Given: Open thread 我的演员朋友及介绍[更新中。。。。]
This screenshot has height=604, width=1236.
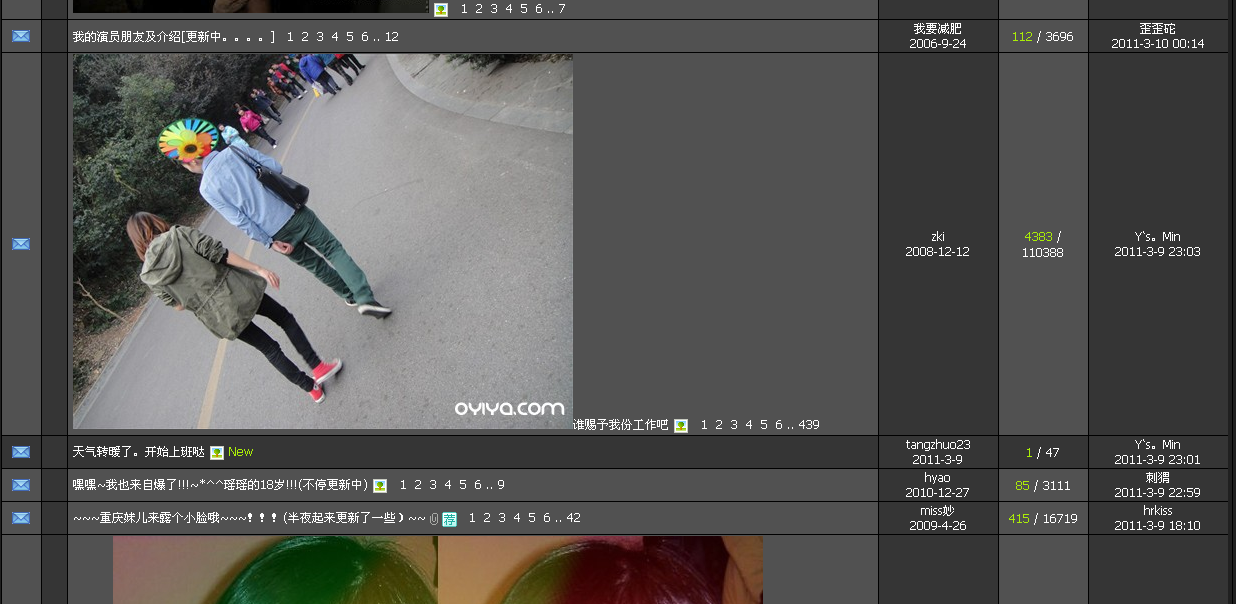Looking at the screenshot, I should [x=174, y=36].
